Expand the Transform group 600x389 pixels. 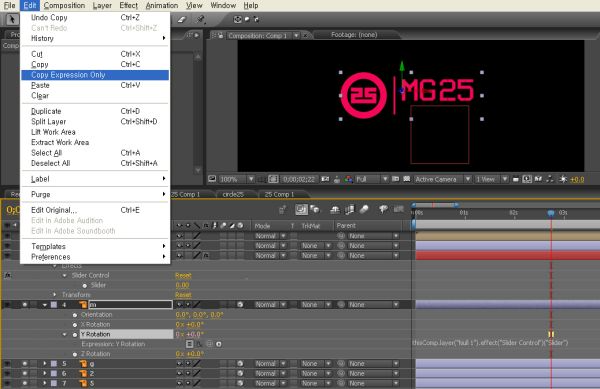pos(55,295)
